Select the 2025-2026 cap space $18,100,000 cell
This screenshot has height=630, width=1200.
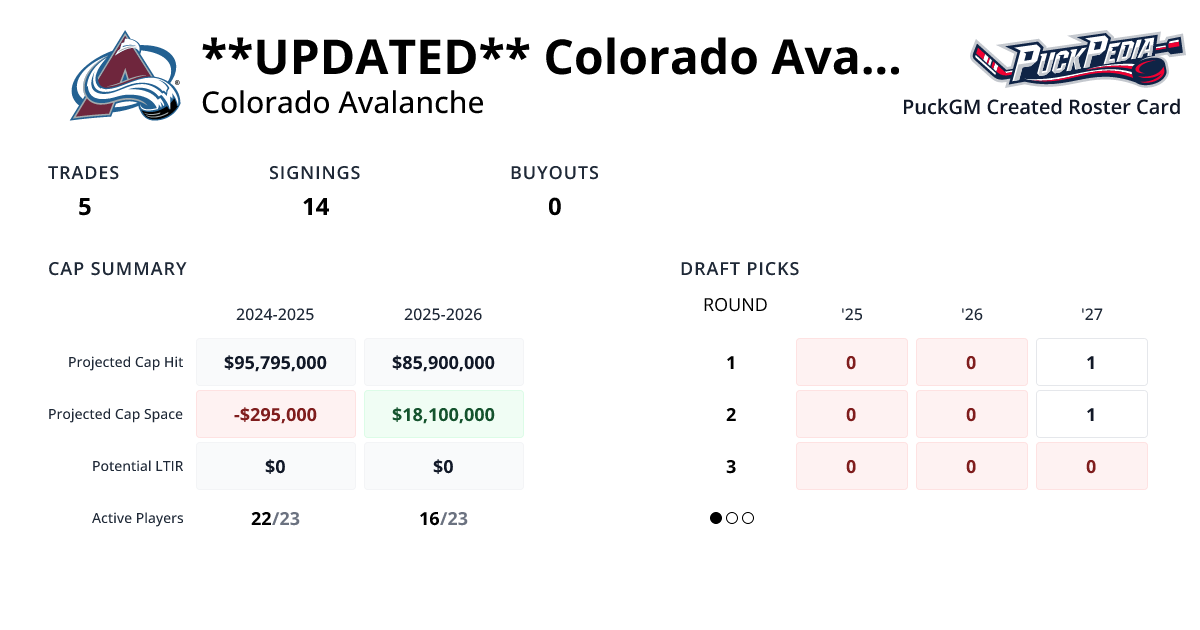[444, 413]
